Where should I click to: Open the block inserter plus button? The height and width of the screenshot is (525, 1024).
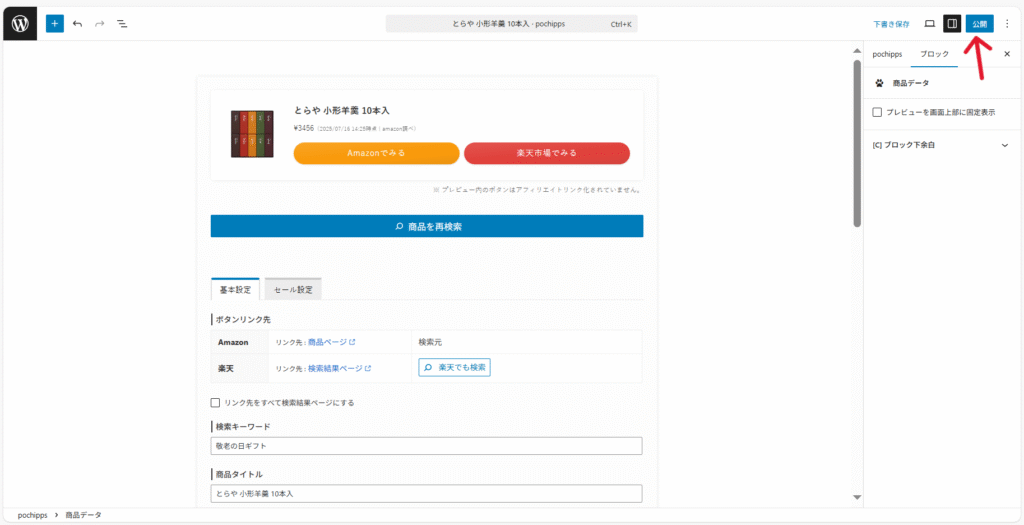point(55,24)
